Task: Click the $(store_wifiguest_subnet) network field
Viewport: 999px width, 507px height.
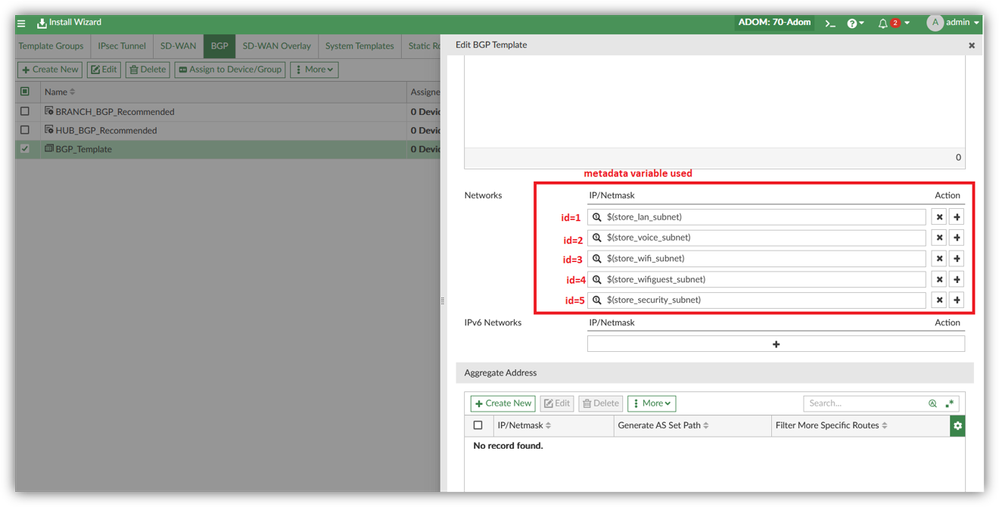Action: (x=756, y=280)
